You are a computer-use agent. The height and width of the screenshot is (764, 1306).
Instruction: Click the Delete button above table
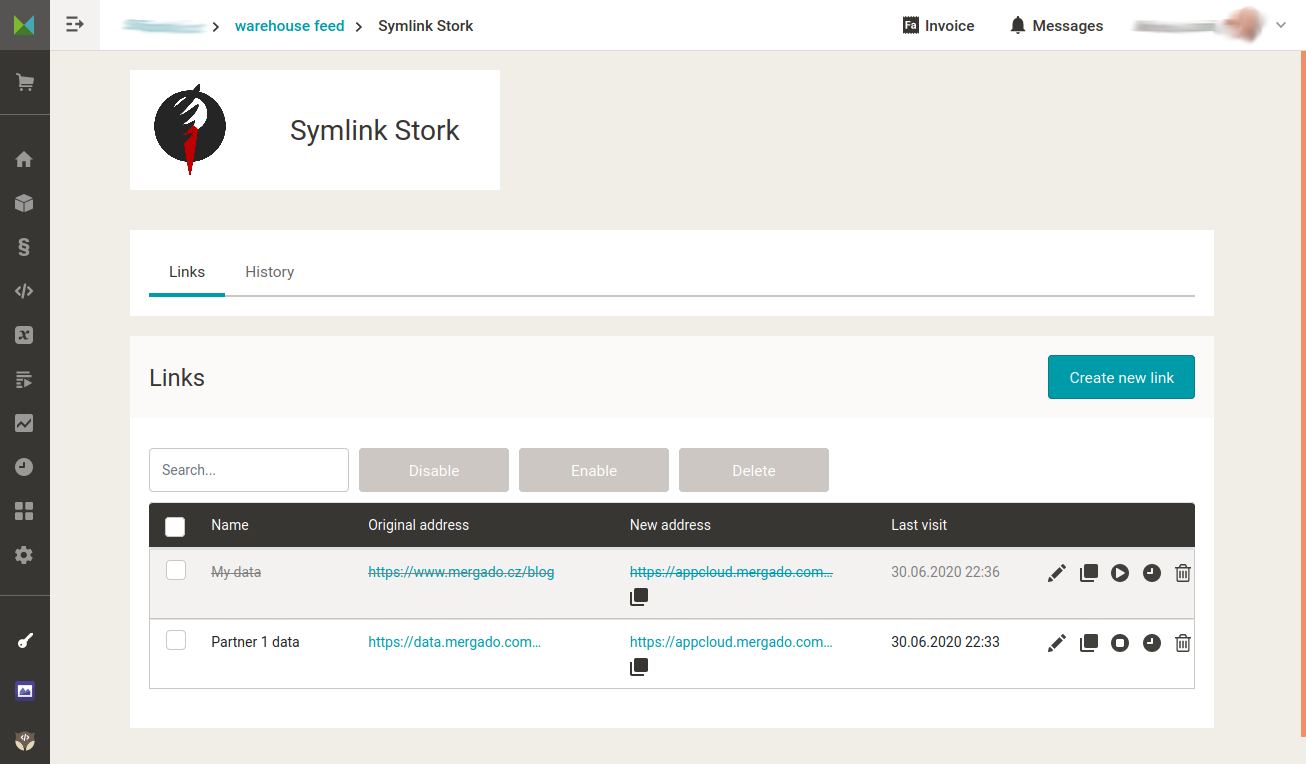click(754, 470)
